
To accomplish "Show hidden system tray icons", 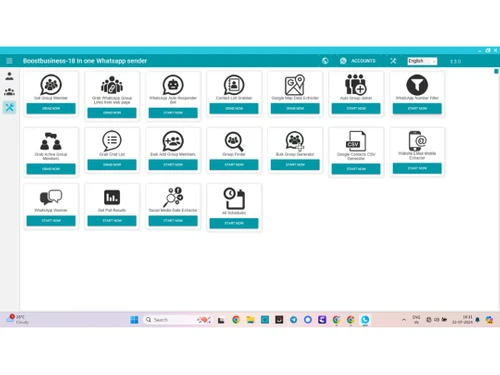I will coord(404,320).
